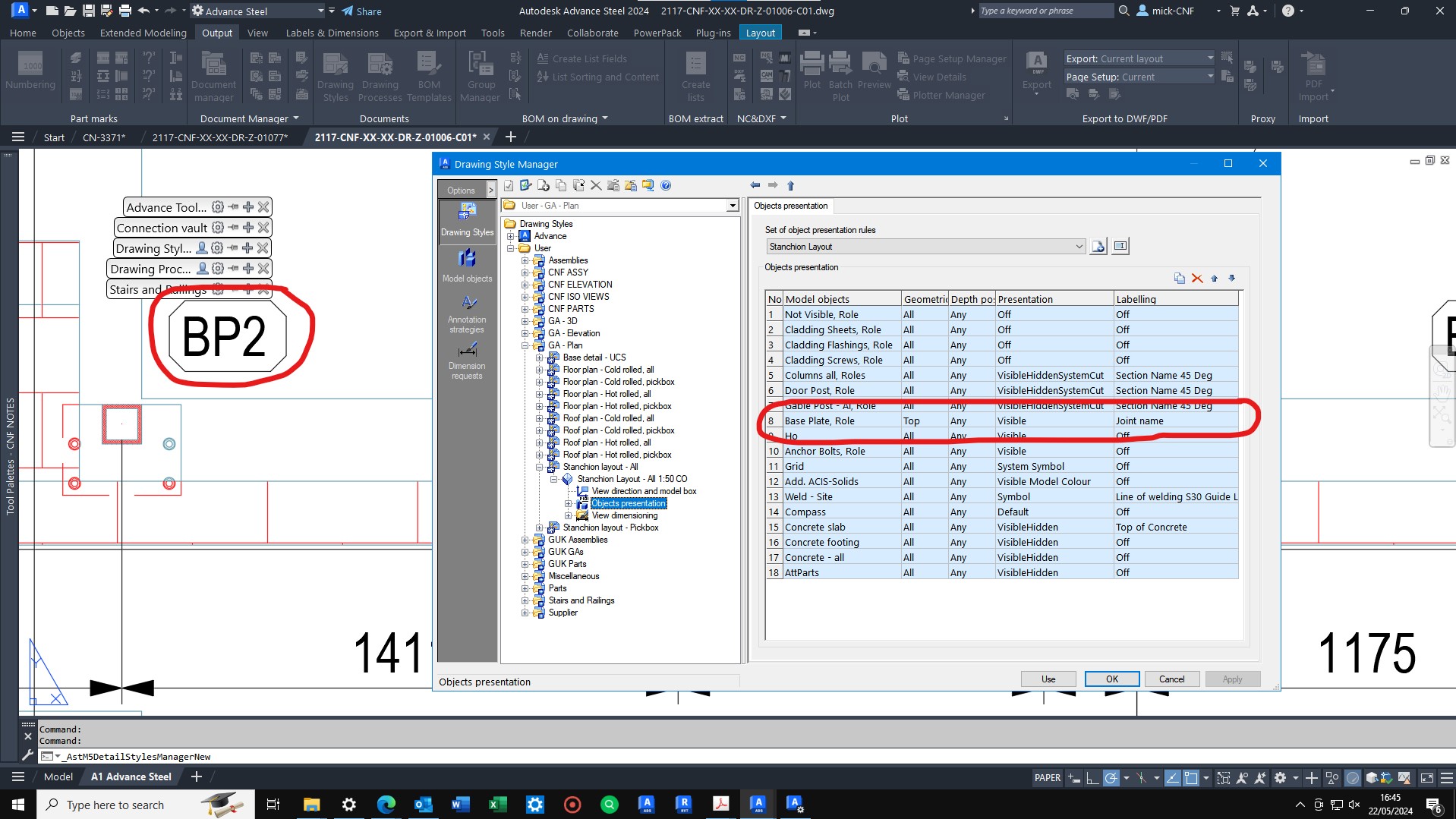Open the 2117-CNF-XX-XX-DR-Z-01077 drawing tab
Image resolution: width=1456 pixels, height=819 pixels.
click(x=220, y=137)
